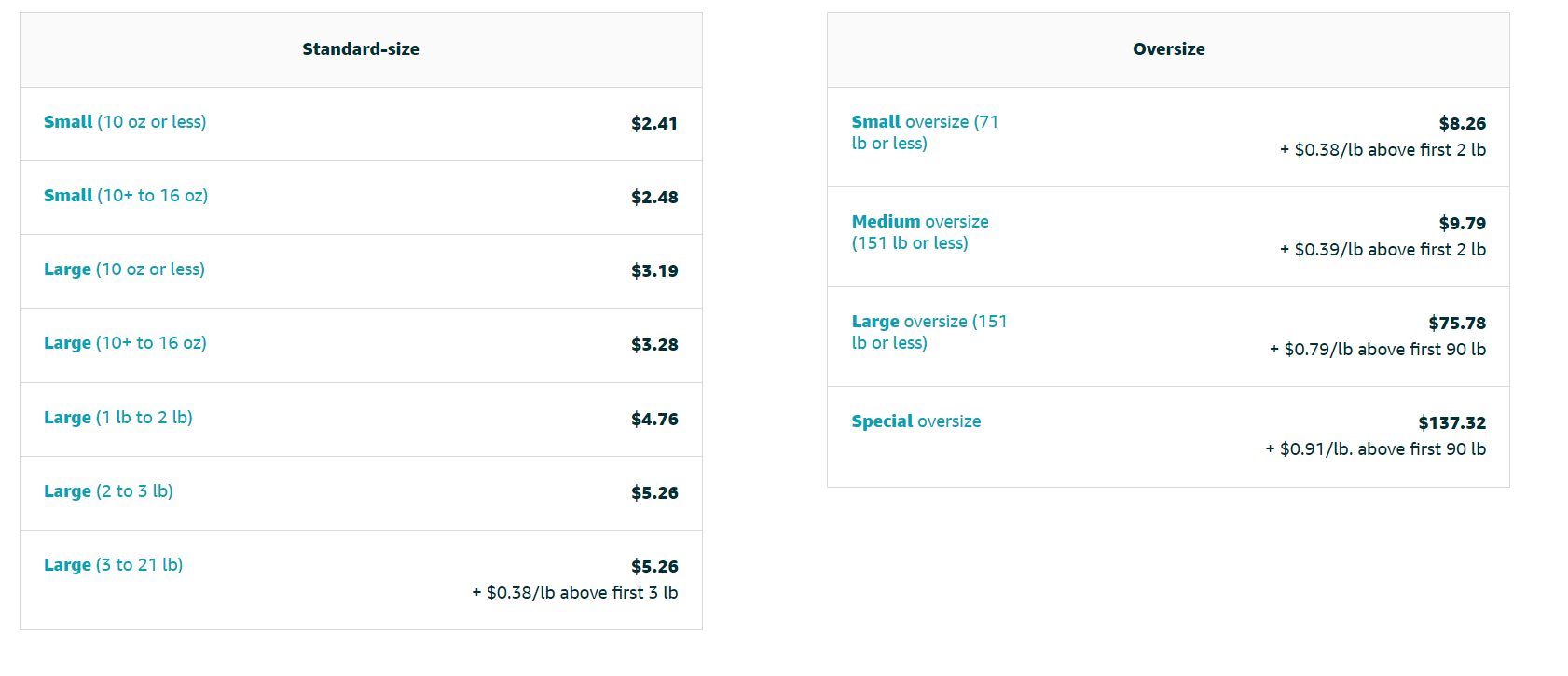Click the $8.26 small oversize fee
Screen dimensions: 1568x676
pos(1462,124)
